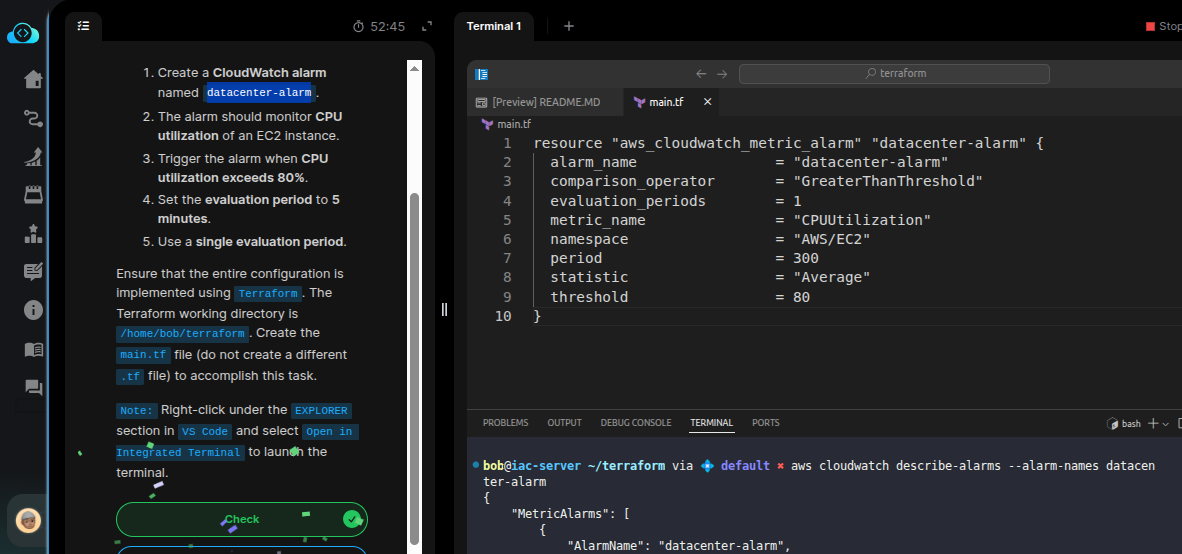
Task: Click line number 10 in gutter
Action: click(503, 317)
